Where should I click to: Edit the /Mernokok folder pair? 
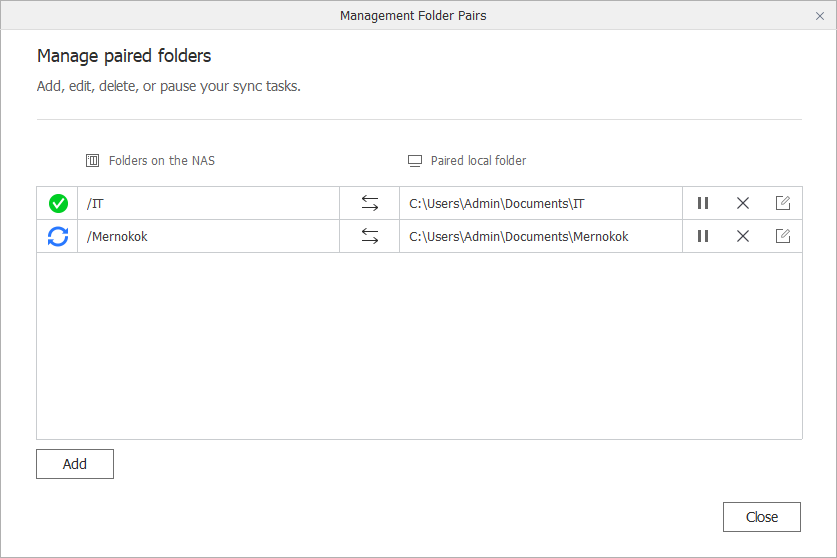pos(783,236)
